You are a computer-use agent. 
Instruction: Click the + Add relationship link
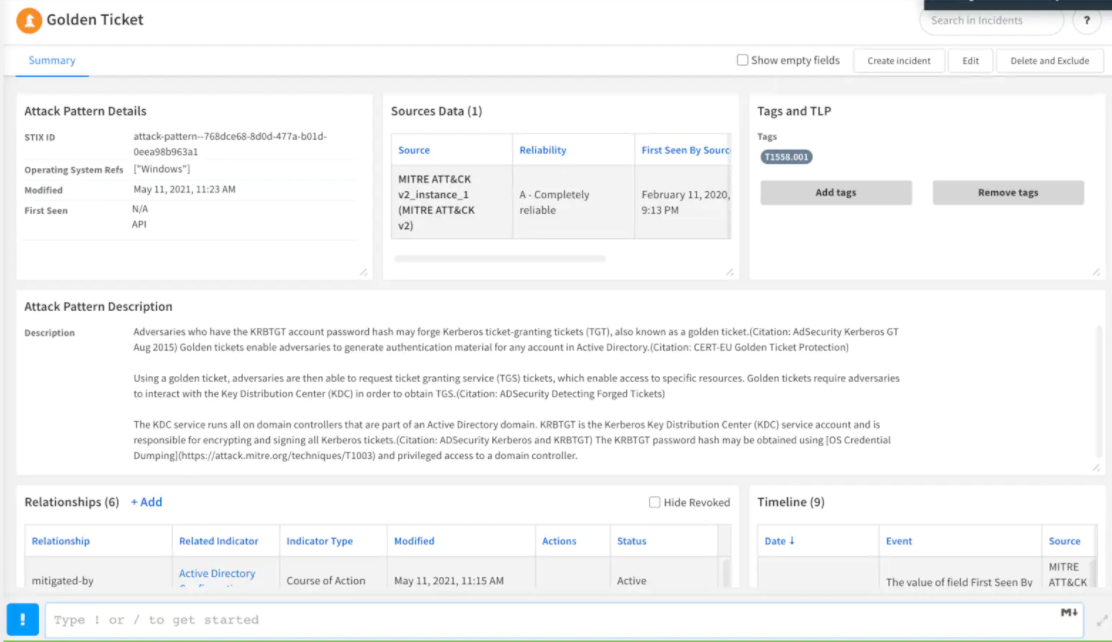pos(146,502)
